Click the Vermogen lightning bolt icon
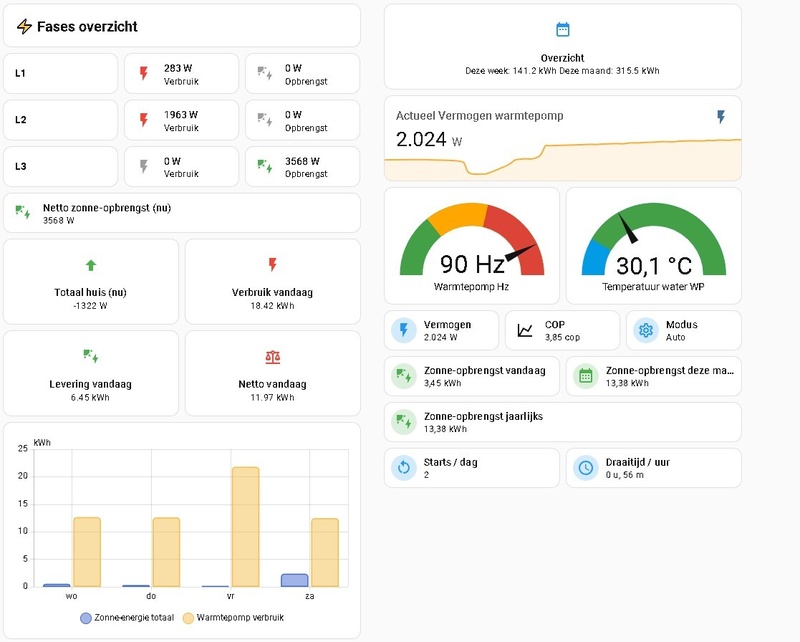800x642 pixels. click(404, 330)
